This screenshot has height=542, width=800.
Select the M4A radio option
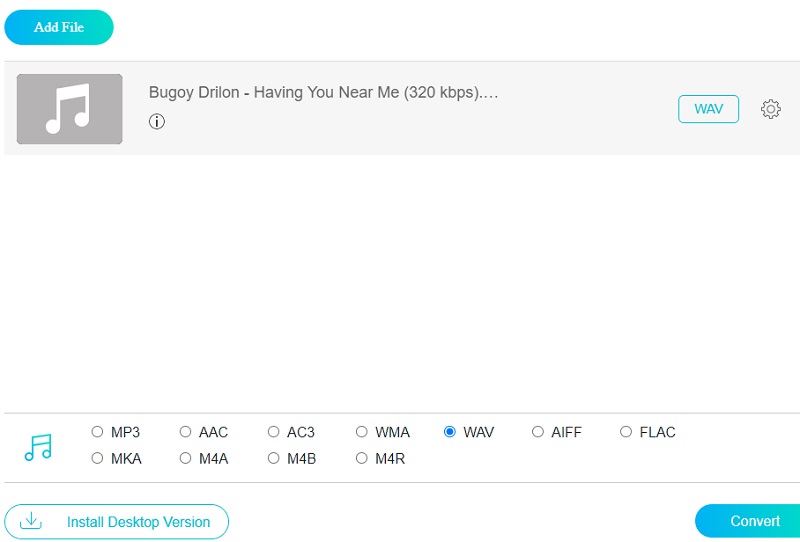tap(185, 458)
